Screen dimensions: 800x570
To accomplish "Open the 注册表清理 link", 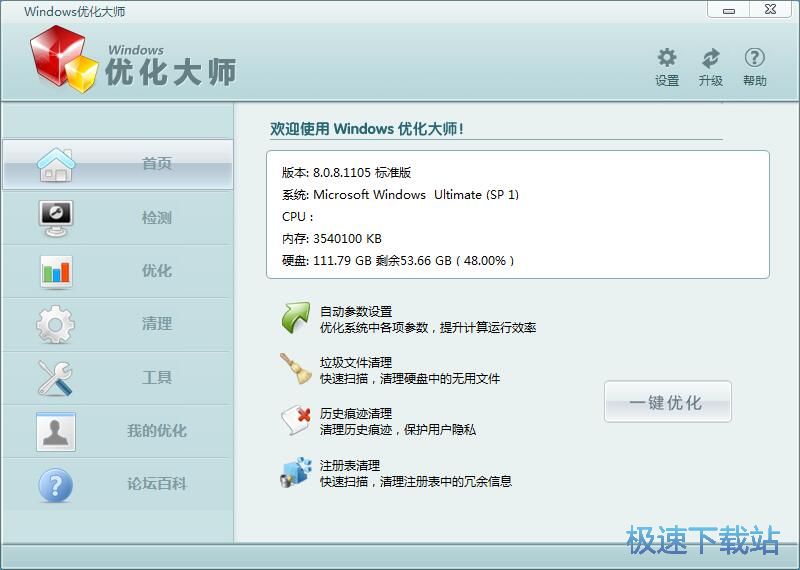I will tap(349, 465).
